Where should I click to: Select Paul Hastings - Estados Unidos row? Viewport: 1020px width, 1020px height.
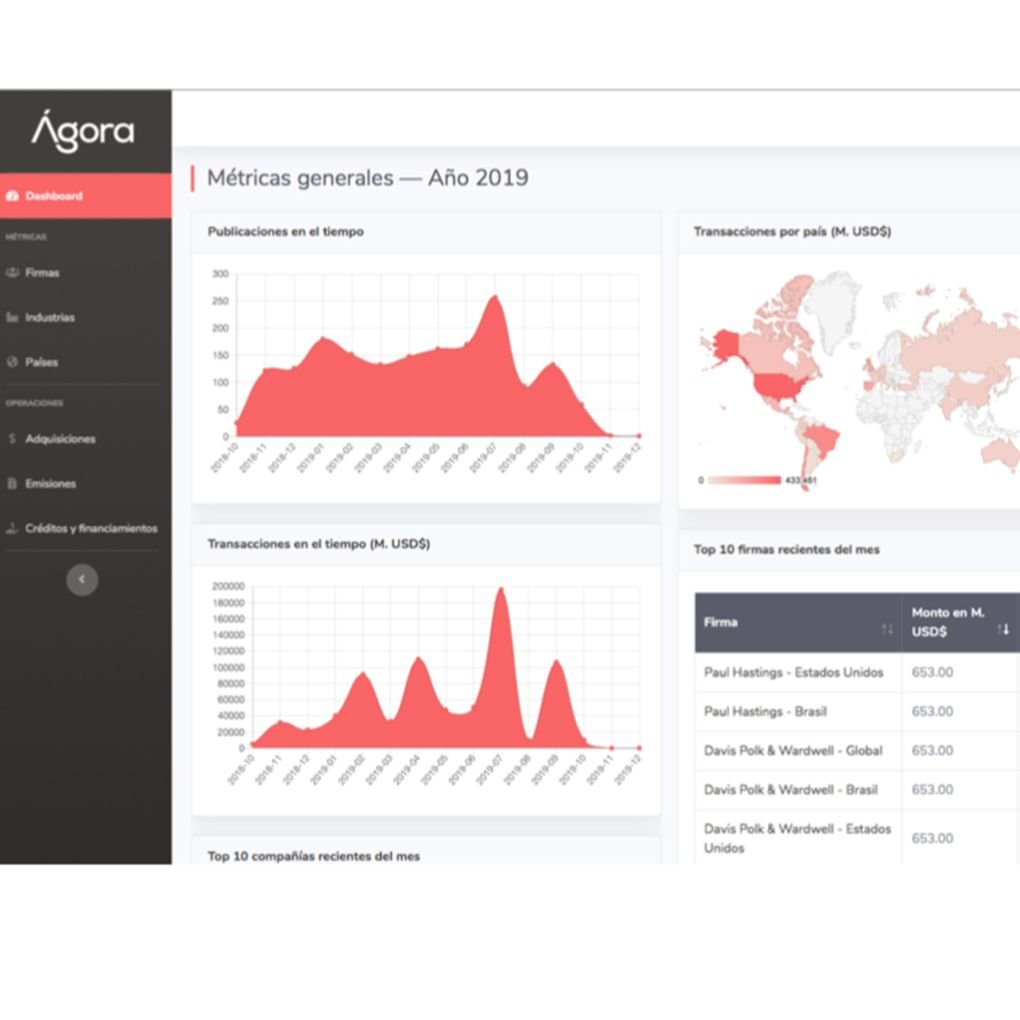[793, 672]
